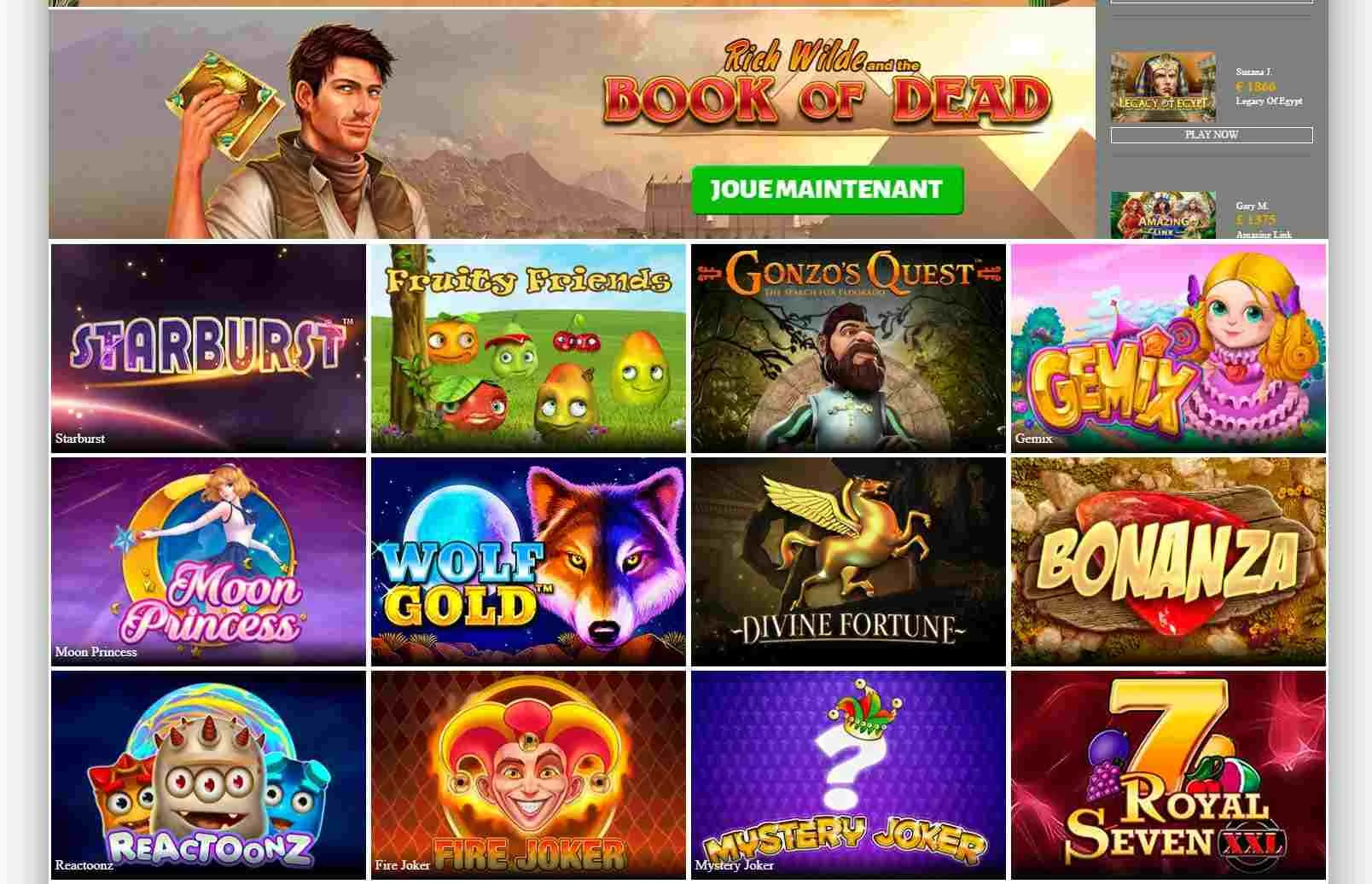1372x884 pixels.
Task: Click Play Now under Legacy Of Egypt
Action: coord(1212,135)
